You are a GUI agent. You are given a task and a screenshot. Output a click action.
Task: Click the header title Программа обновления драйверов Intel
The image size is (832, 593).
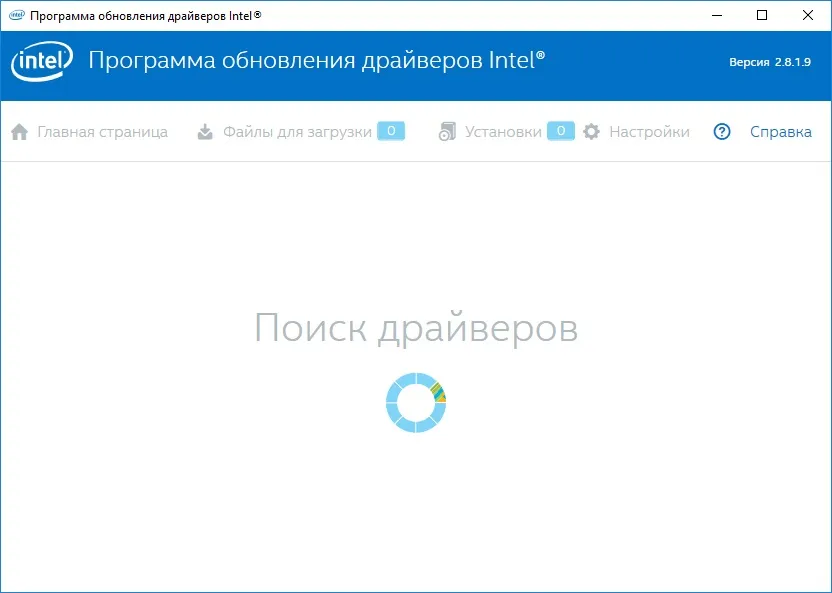[317, 60]
